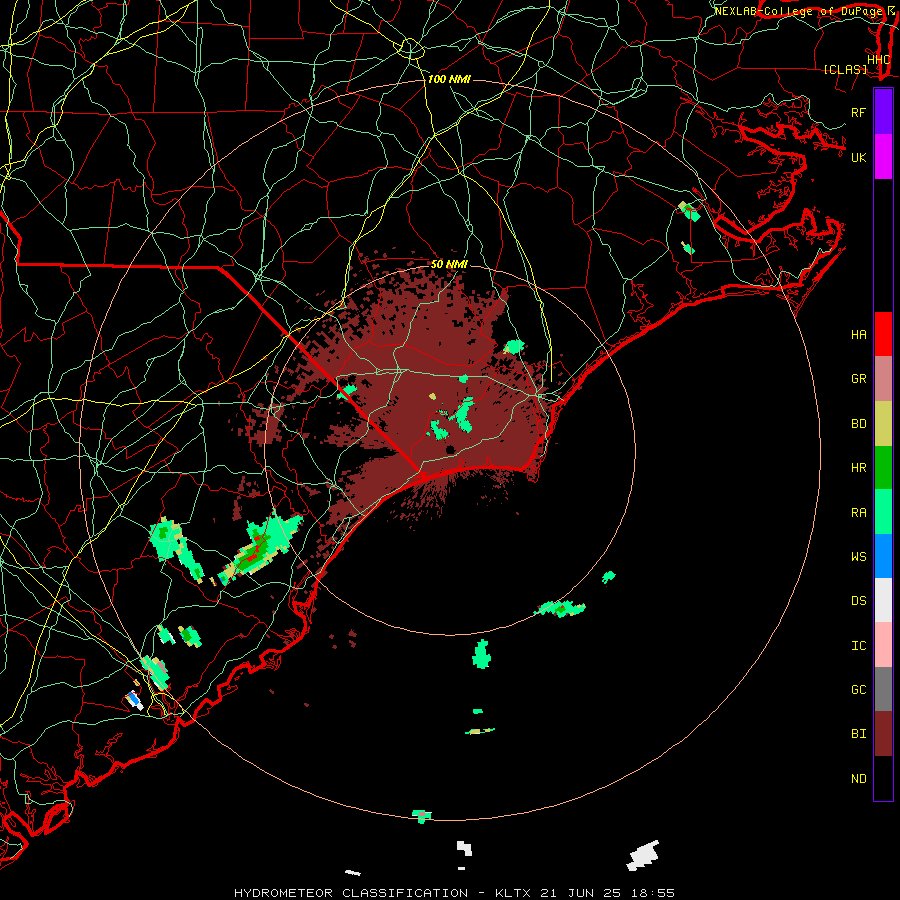Click the HA legend label

pos(858,334)
